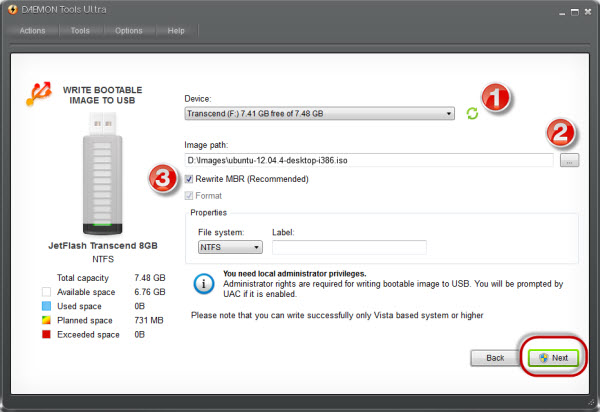The height and width of the screenshot is (412, 600).
Task: Click the Exceeded space red swatch
Action: [46, 334]
